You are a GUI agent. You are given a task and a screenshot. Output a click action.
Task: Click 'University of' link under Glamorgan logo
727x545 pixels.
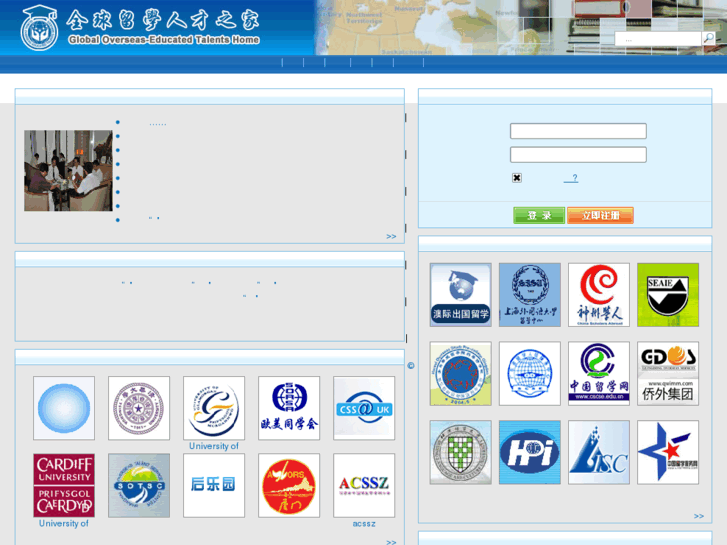coord(214,446)
